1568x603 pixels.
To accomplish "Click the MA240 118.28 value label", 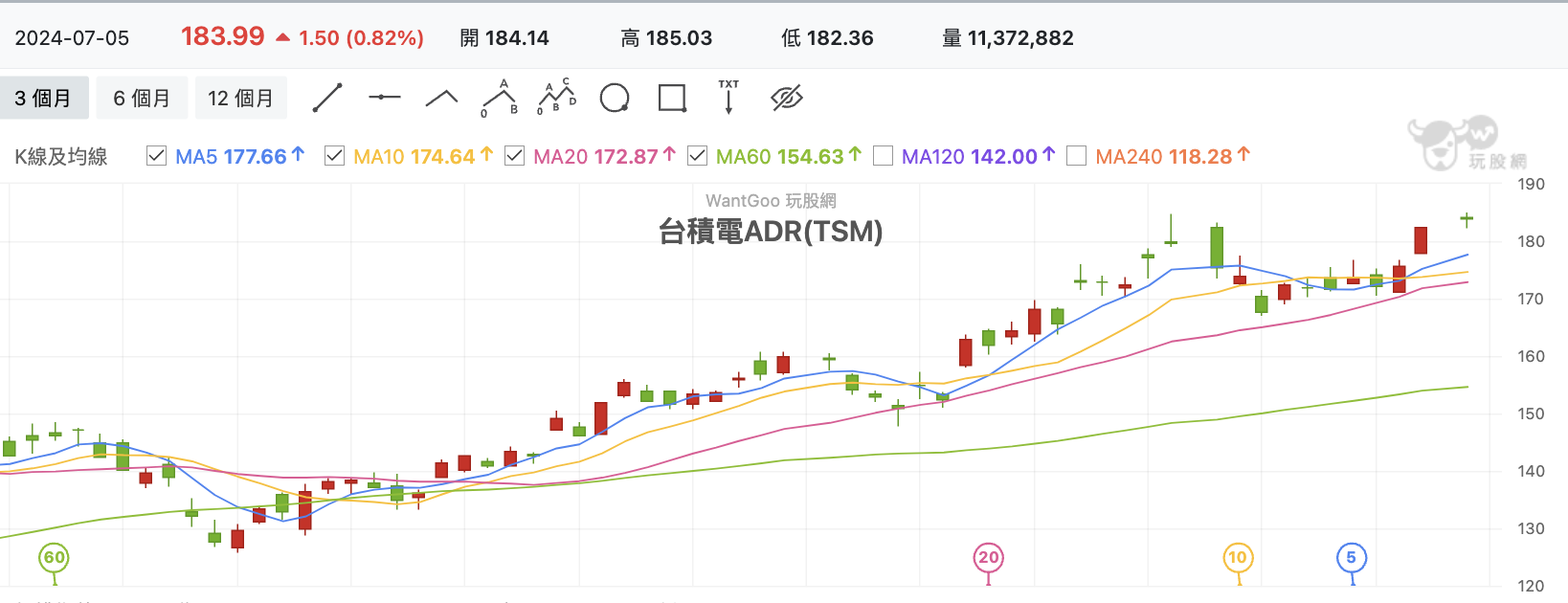I will click(x=1173, y=156).
